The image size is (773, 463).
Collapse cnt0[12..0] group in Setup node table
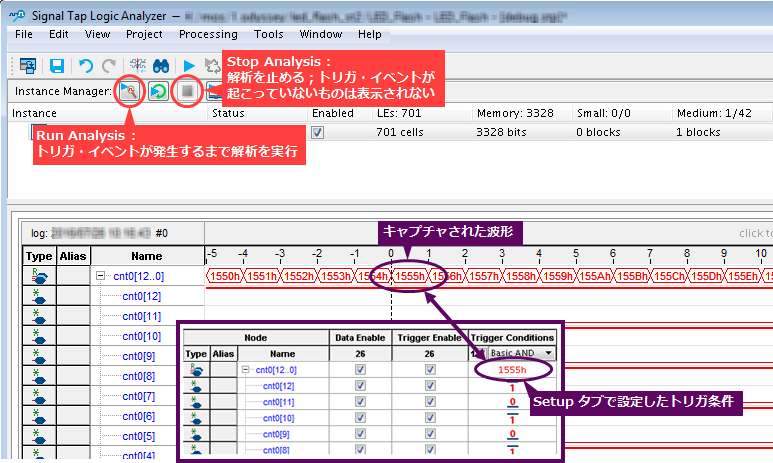tap(246, 370)
